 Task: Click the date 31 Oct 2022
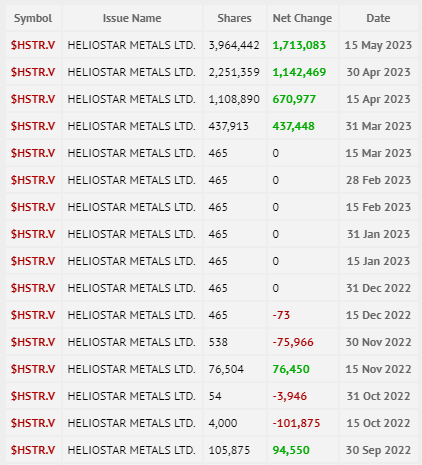[x=378, y=396]
